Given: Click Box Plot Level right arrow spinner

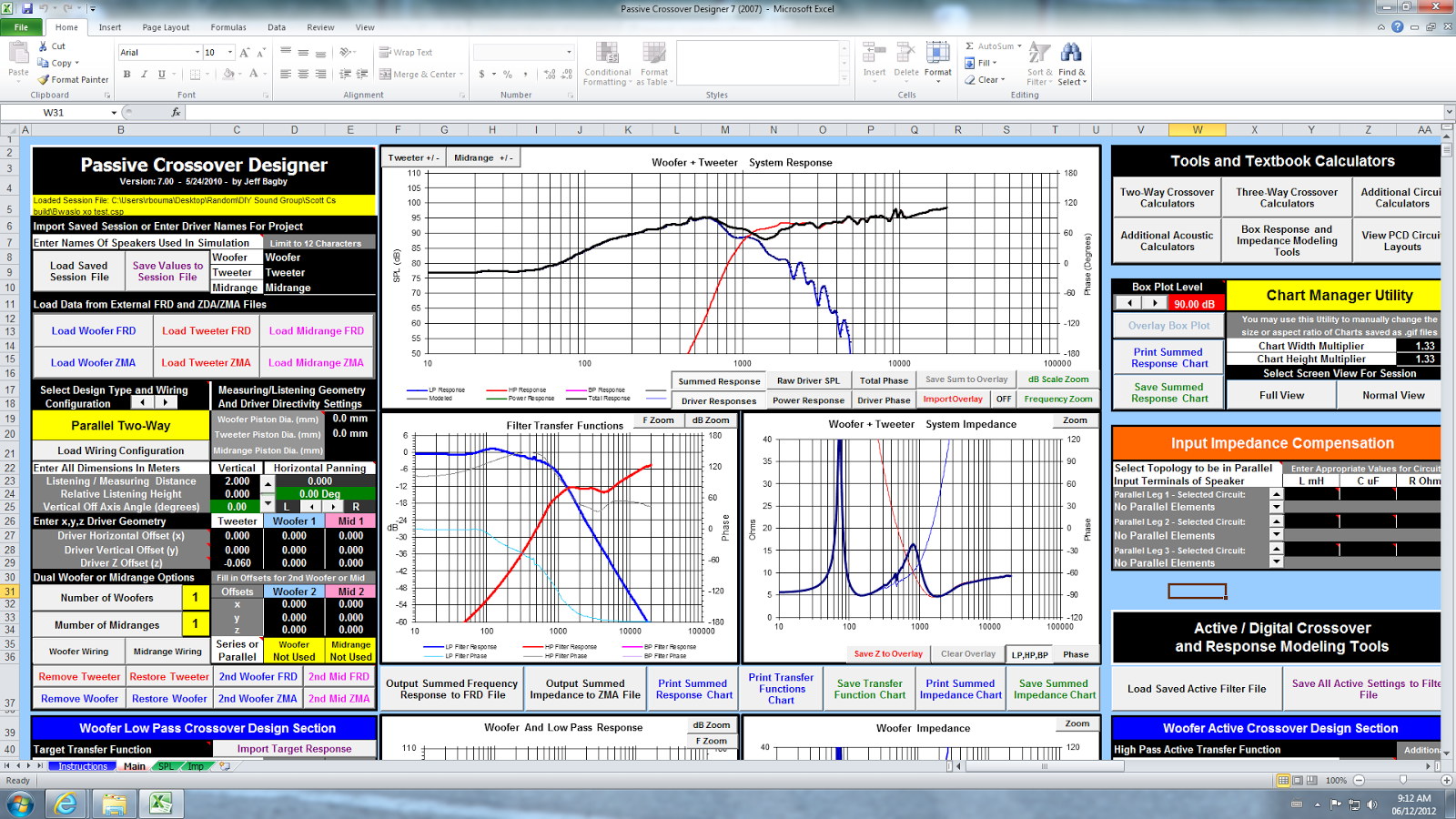Looking at the screenshot, I should click(1154, 303).
